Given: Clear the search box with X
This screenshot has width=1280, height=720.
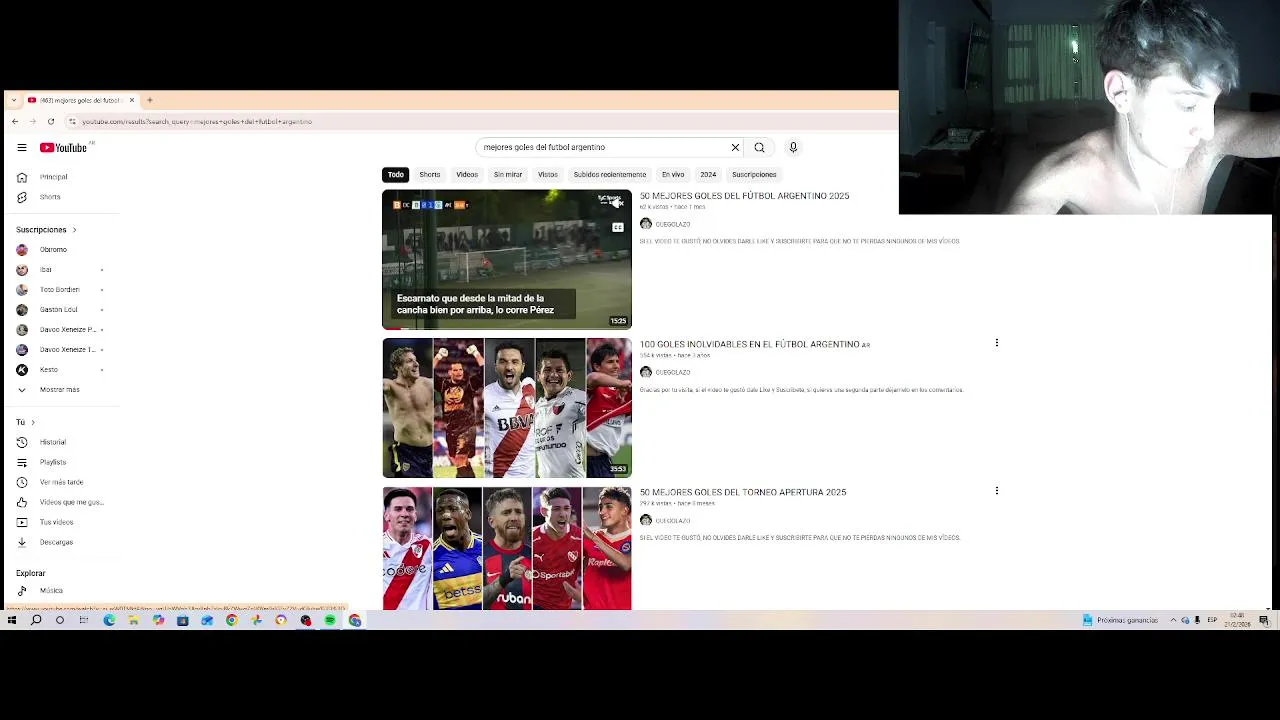Looking at the screenshot, I should click(x=735, y=147).
